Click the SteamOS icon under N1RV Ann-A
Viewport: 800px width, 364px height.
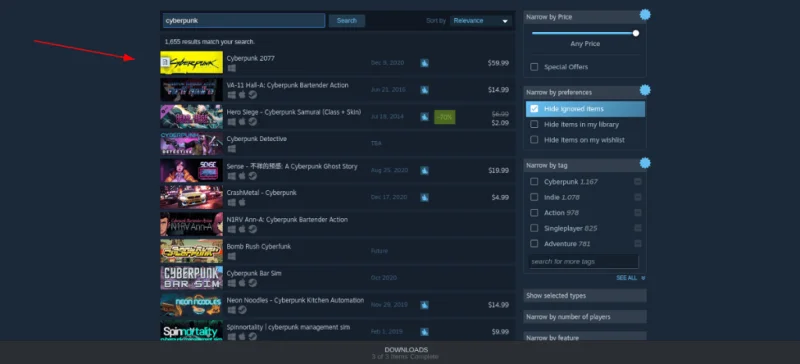tap(253, 229)
